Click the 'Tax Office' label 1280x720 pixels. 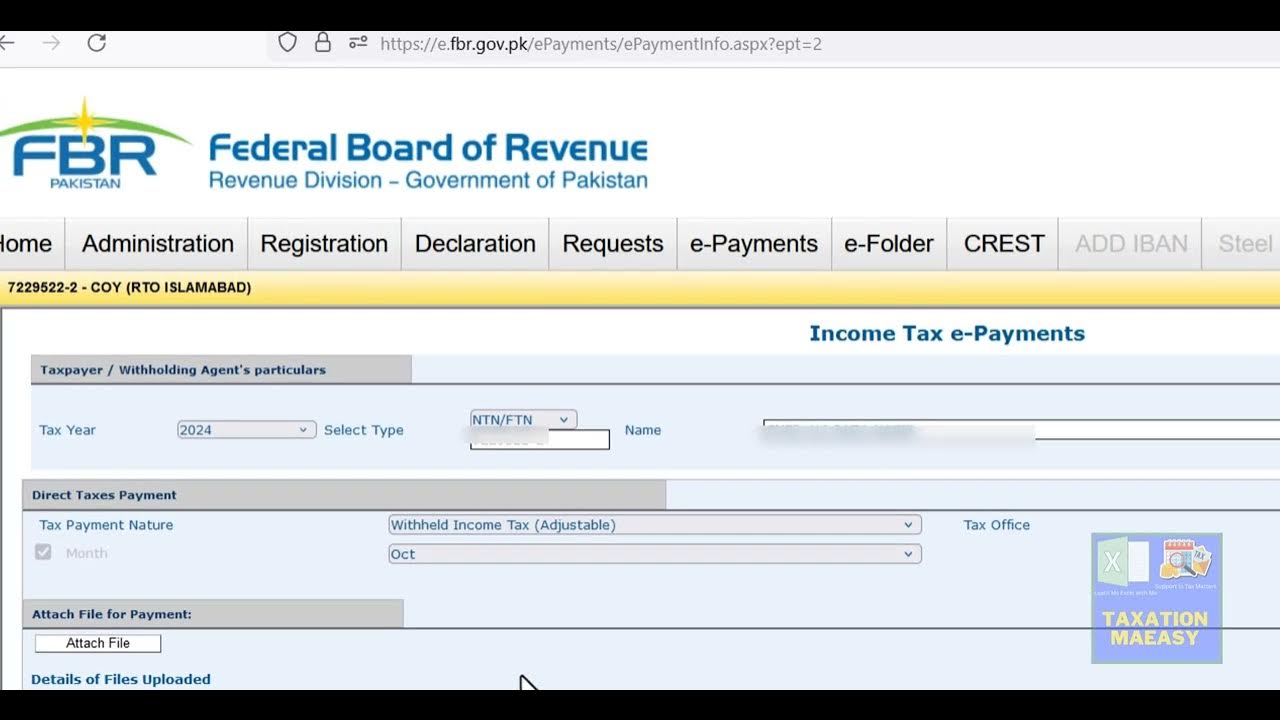[997, 525]
